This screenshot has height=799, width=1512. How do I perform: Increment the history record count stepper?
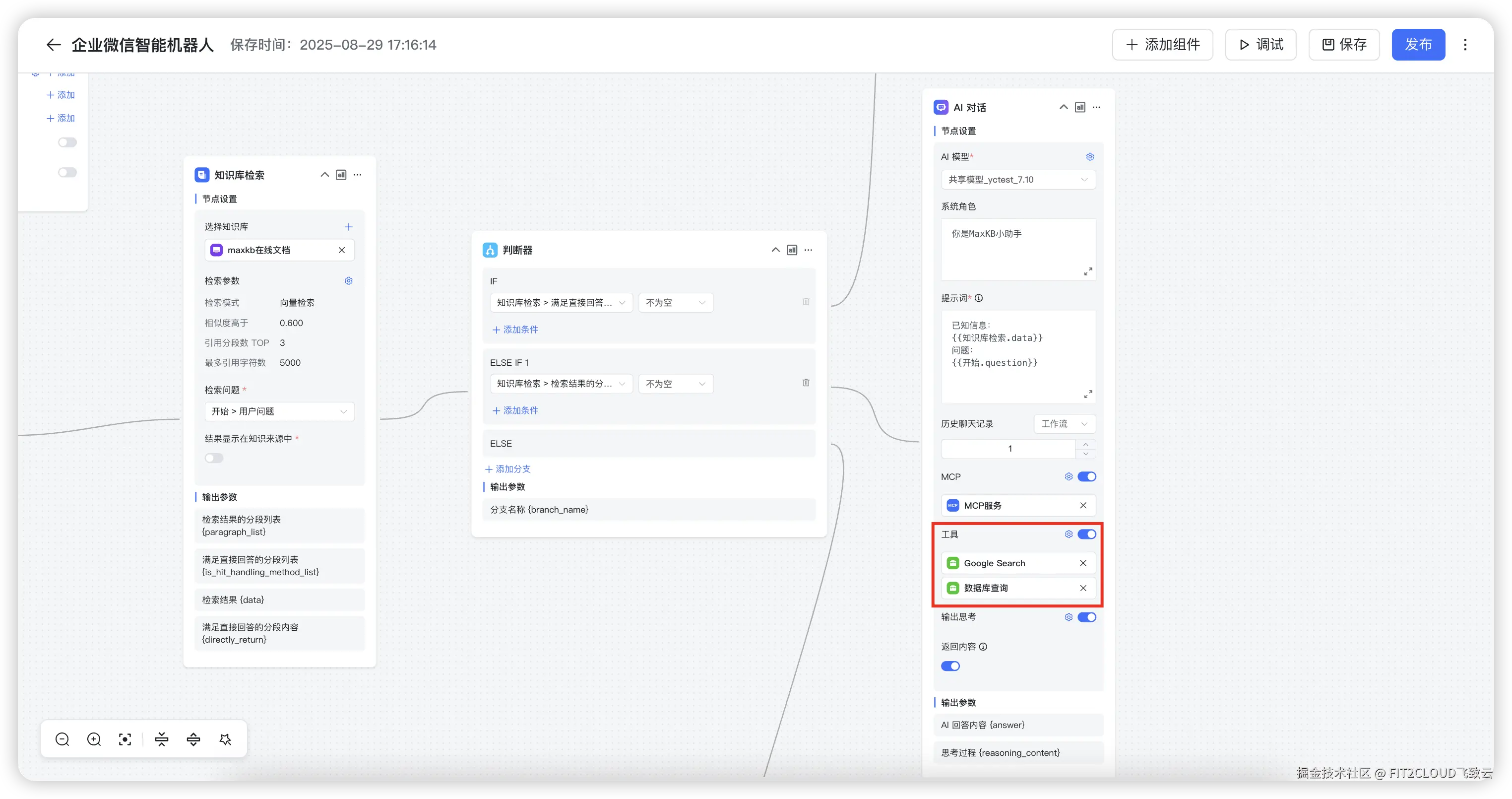(x=1086, y=444)
